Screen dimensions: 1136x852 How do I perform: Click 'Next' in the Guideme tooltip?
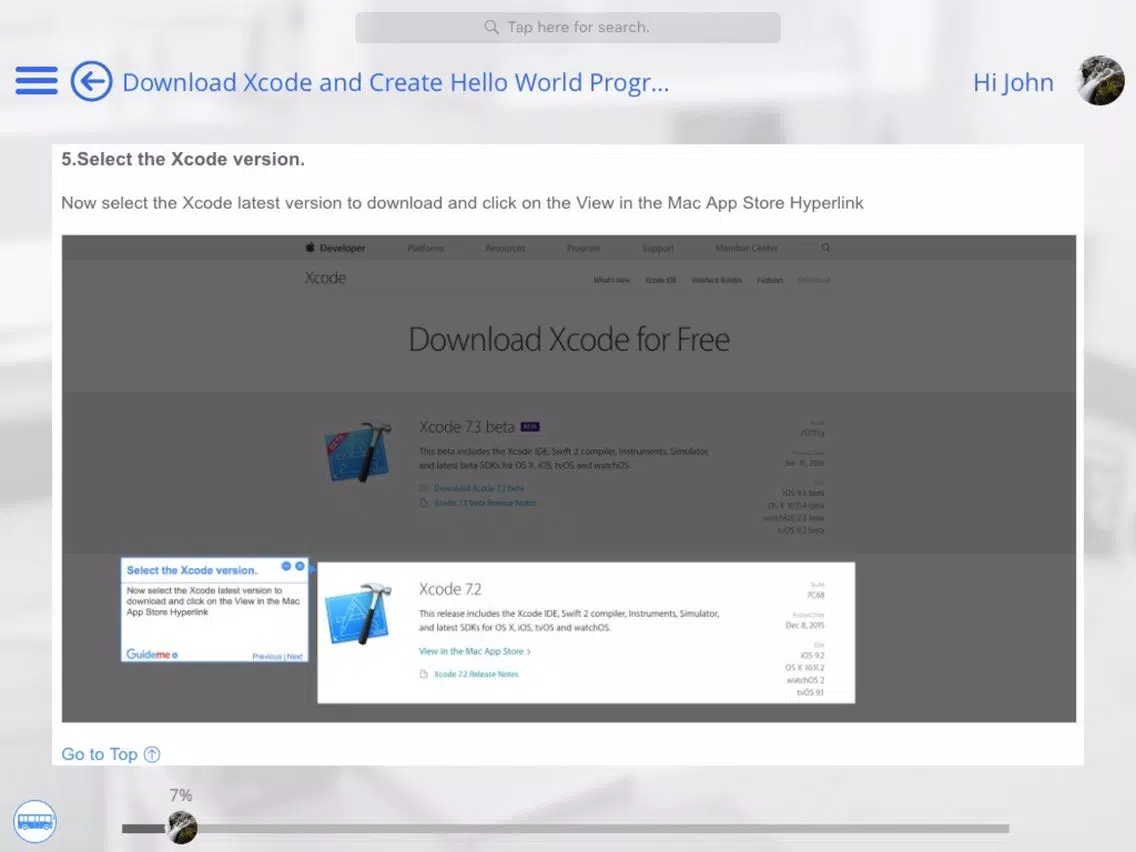(295, 656)
